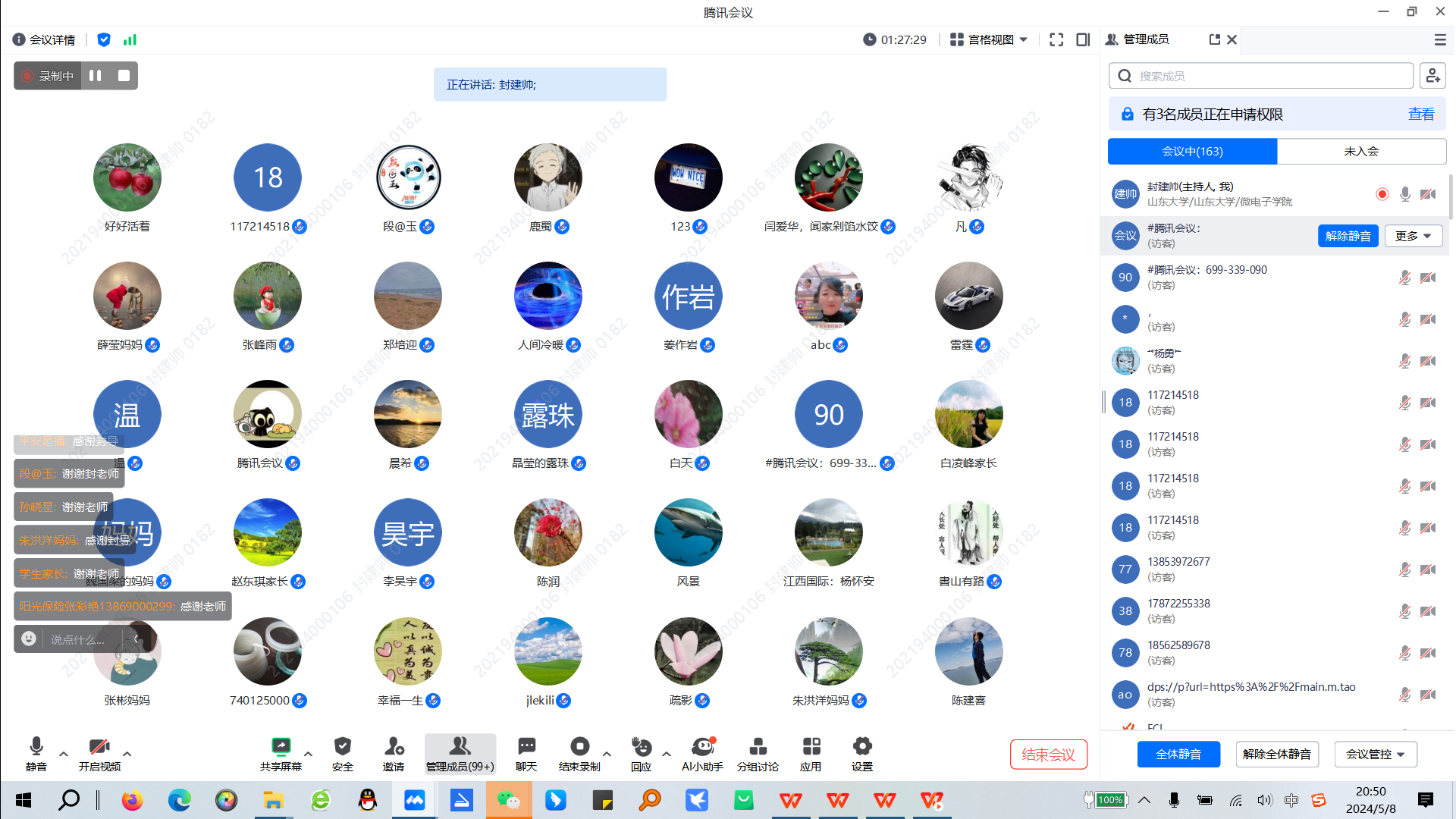Image resolution: width=1456 pixels, height=819 pixels.
Task: Switch to the In Meeting (163) tab
Action: [1192, 151]
